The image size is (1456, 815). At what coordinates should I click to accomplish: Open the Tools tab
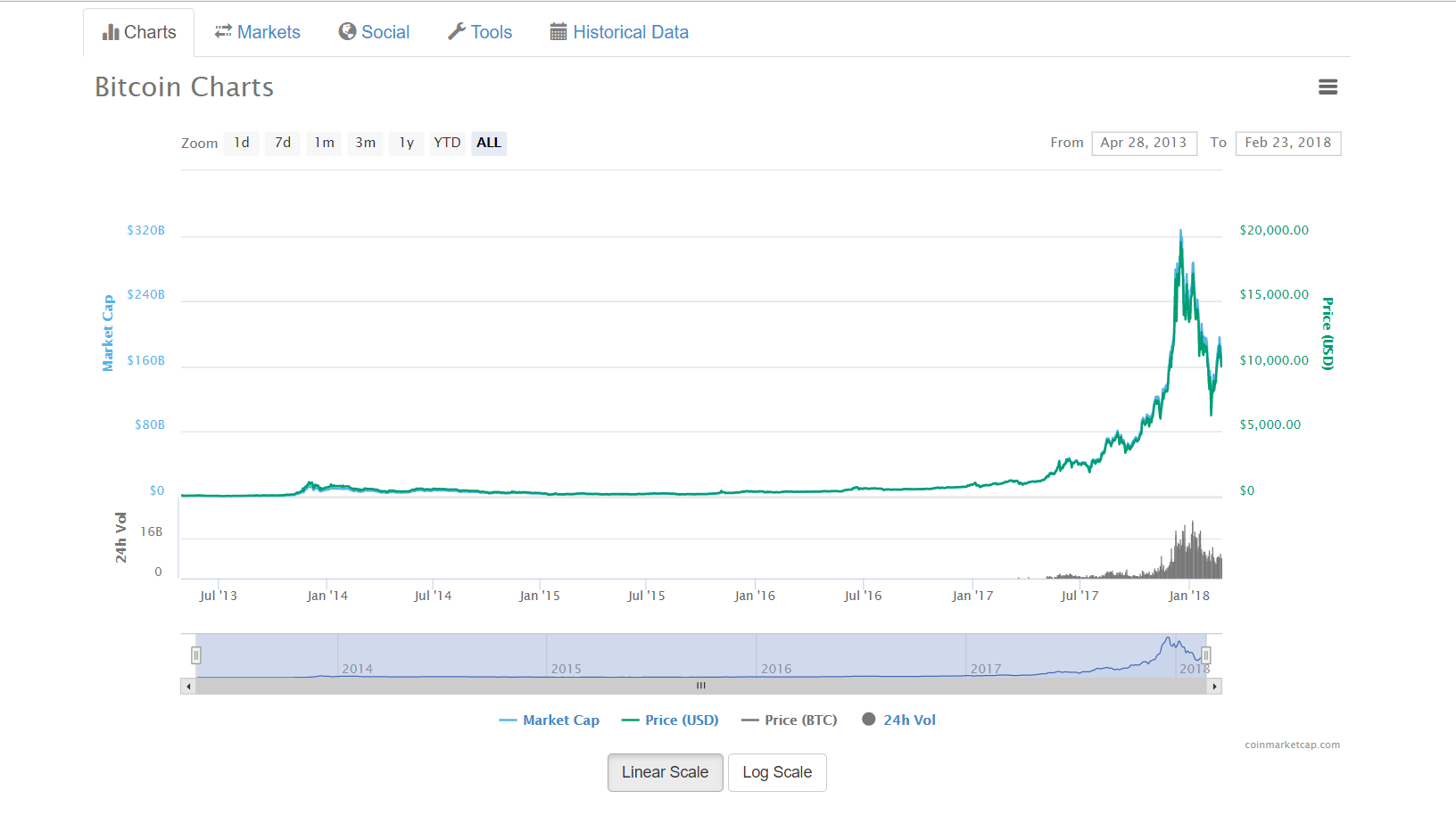coord(480,32)
